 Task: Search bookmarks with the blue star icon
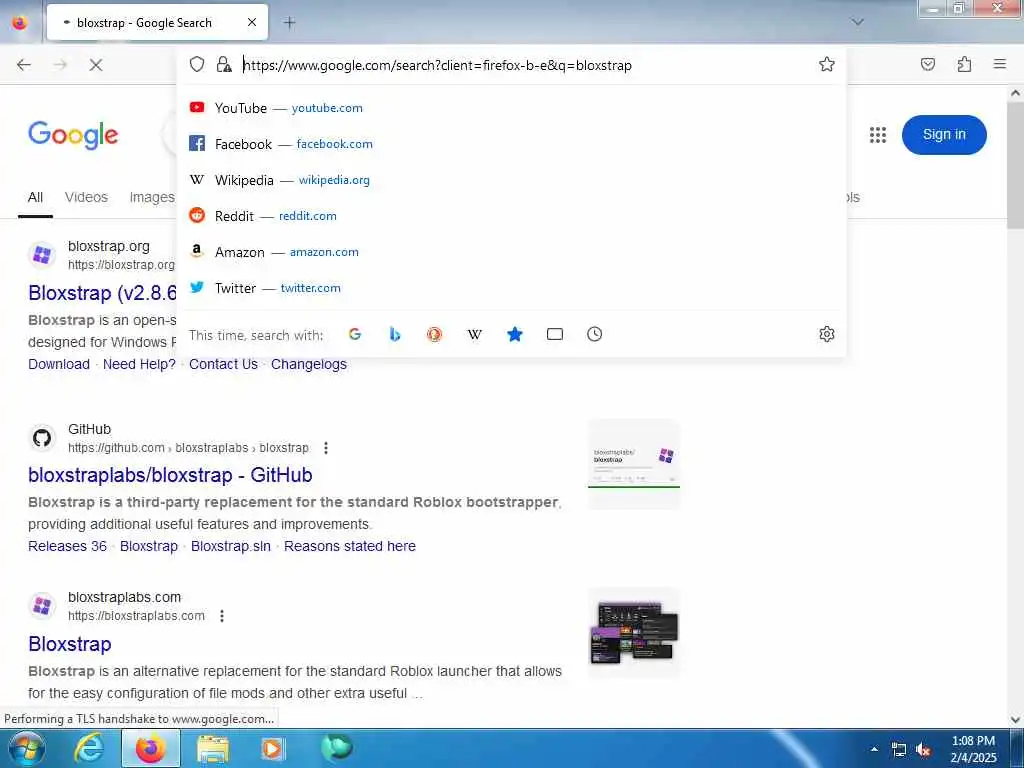[515, 334]
